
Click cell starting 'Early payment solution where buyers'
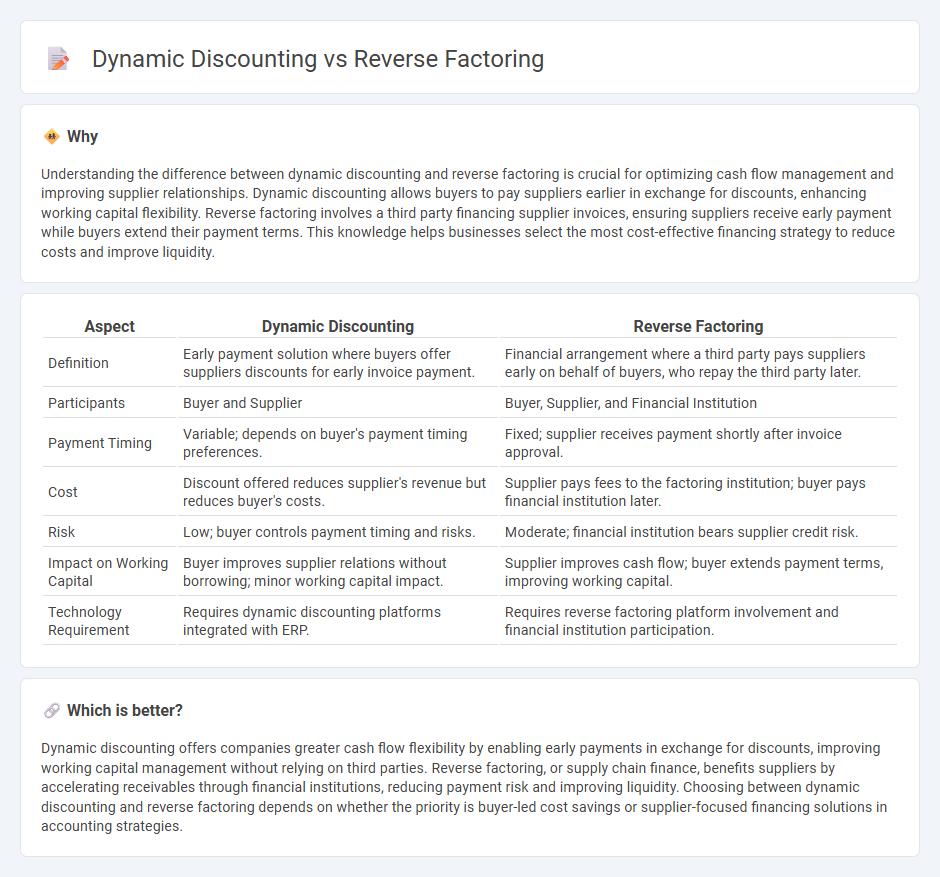[338, 363]
